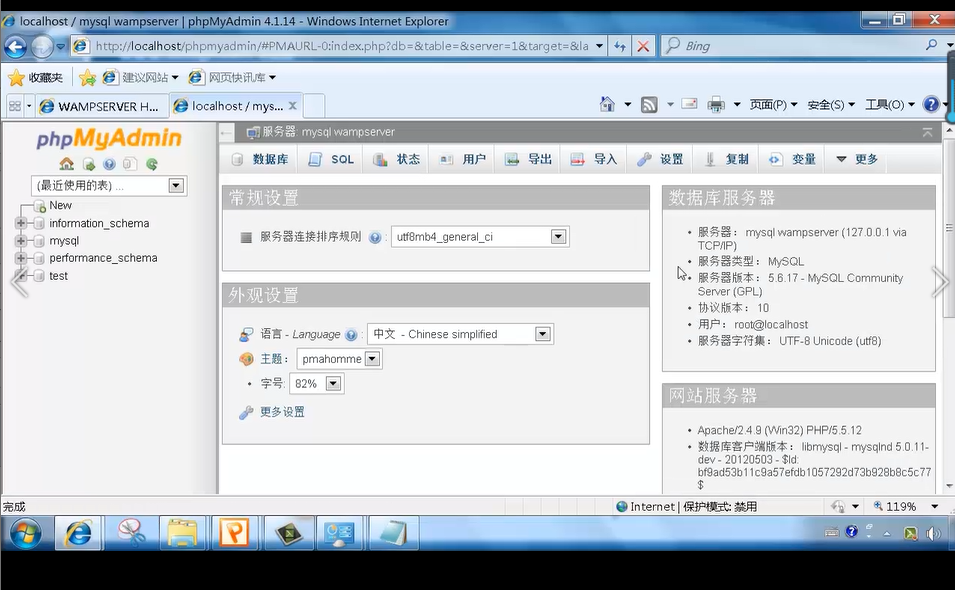Image resolution: width=955 pixels, height=590 pixels.
Task: Click the 网页快讯库 web slice gallery link
Action: coord(232,77)
